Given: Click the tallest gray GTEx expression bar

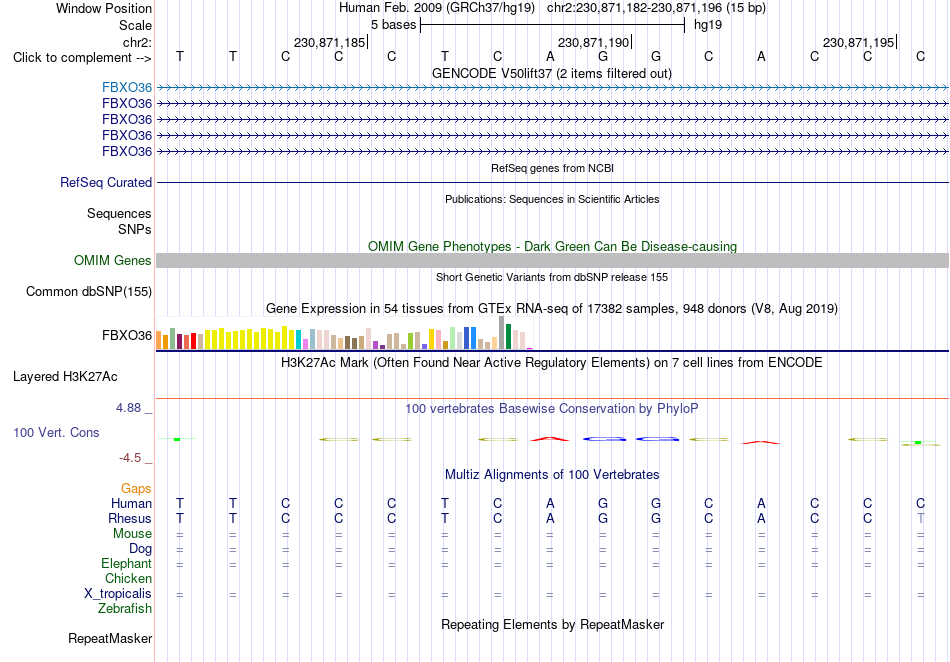Looking at the screenshot, I should pyautogui.click(x=502, y=333).
